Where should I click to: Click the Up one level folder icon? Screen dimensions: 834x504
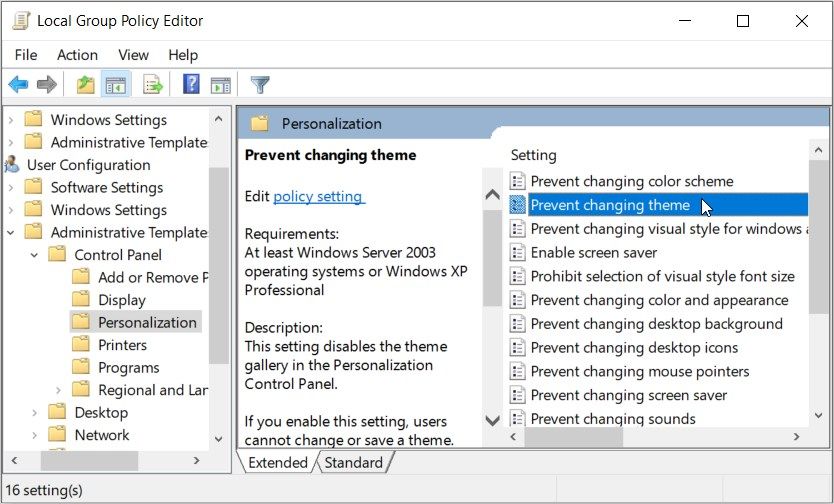click(x=85, y=84)
